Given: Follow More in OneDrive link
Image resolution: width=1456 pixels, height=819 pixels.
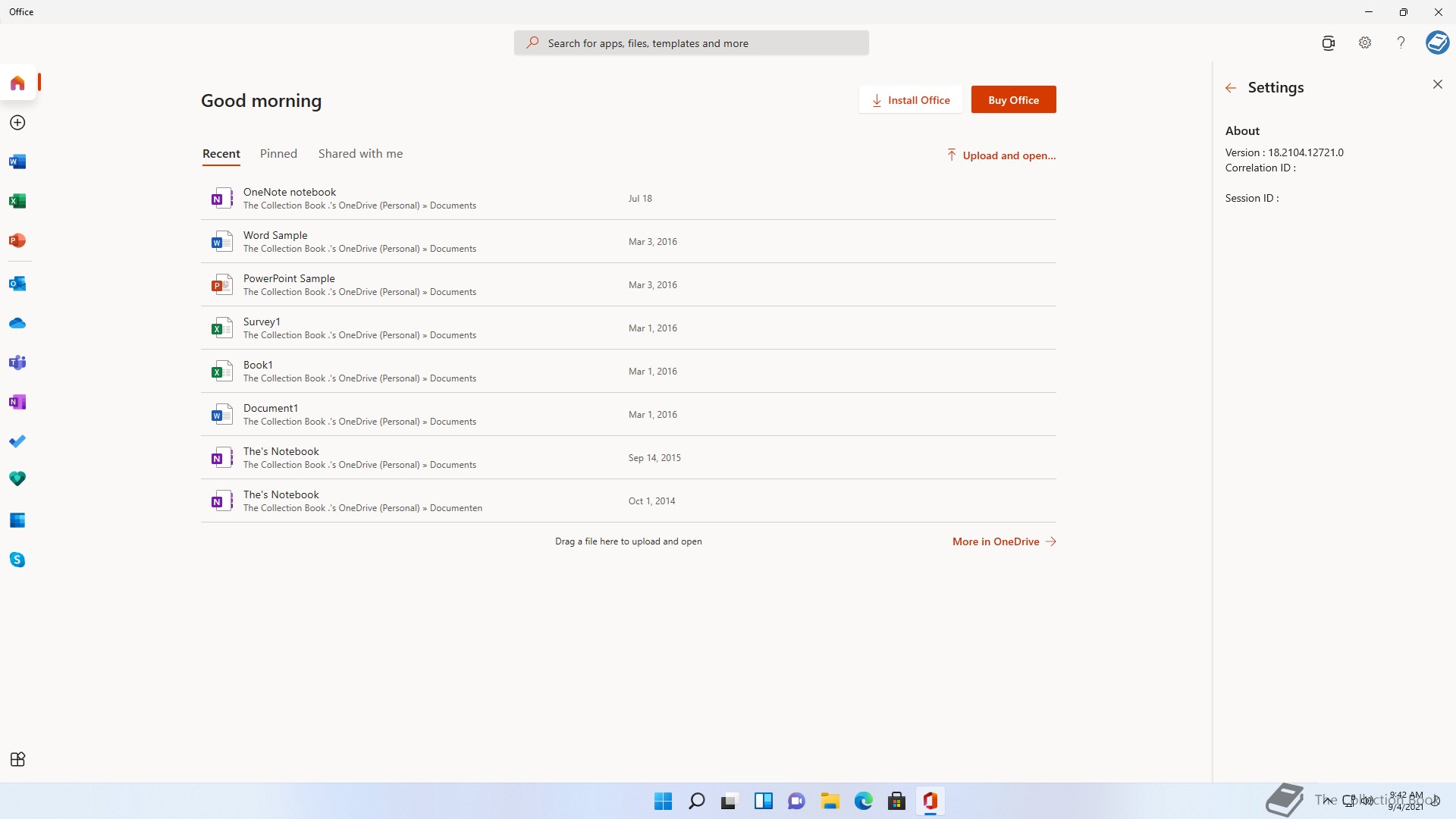Looking at the screenshot, I should [1004, 541].
